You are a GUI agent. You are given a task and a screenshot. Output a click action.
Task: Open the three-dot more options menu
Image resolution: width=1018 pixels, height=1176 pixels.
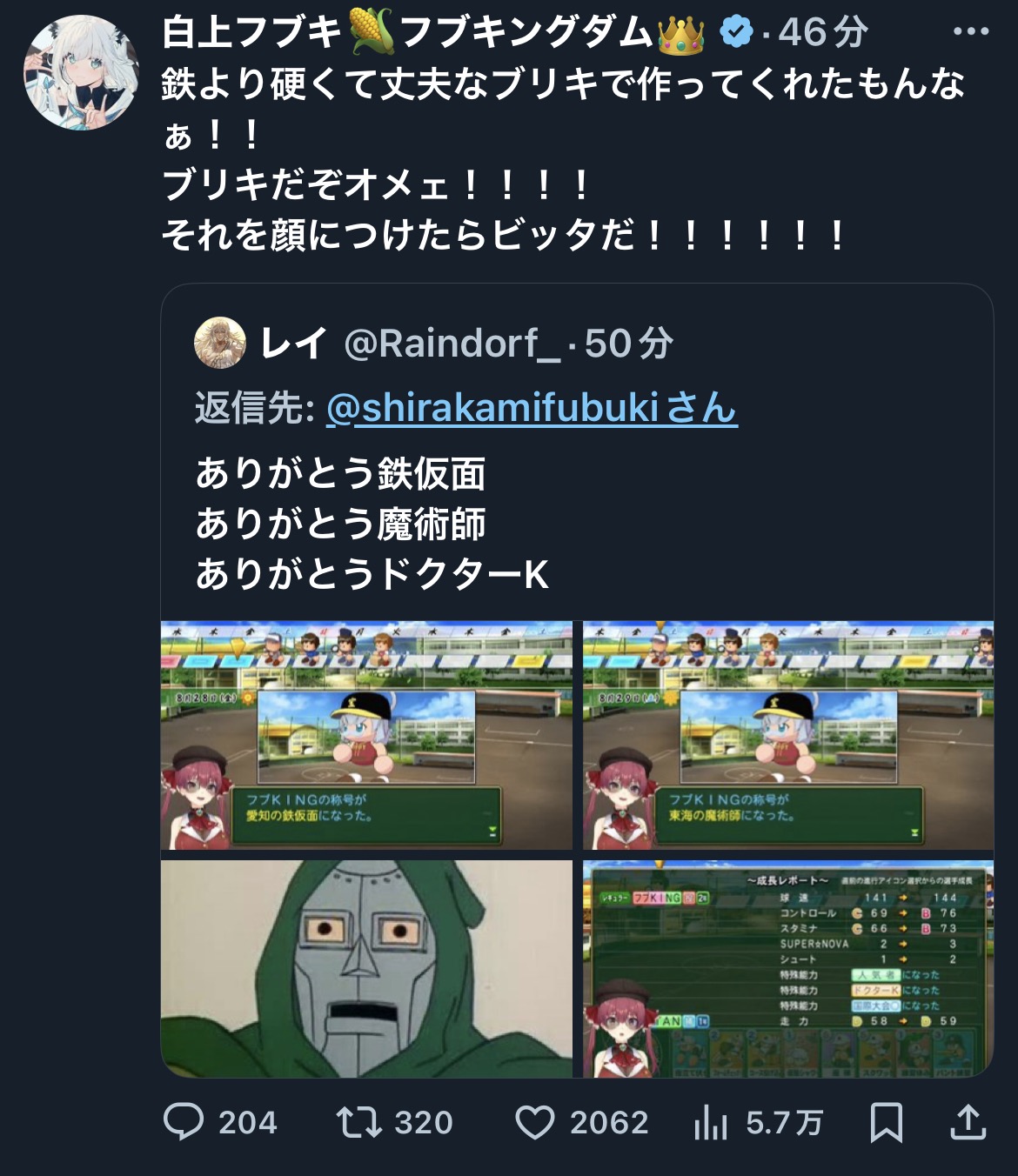[x=971, y=32]
